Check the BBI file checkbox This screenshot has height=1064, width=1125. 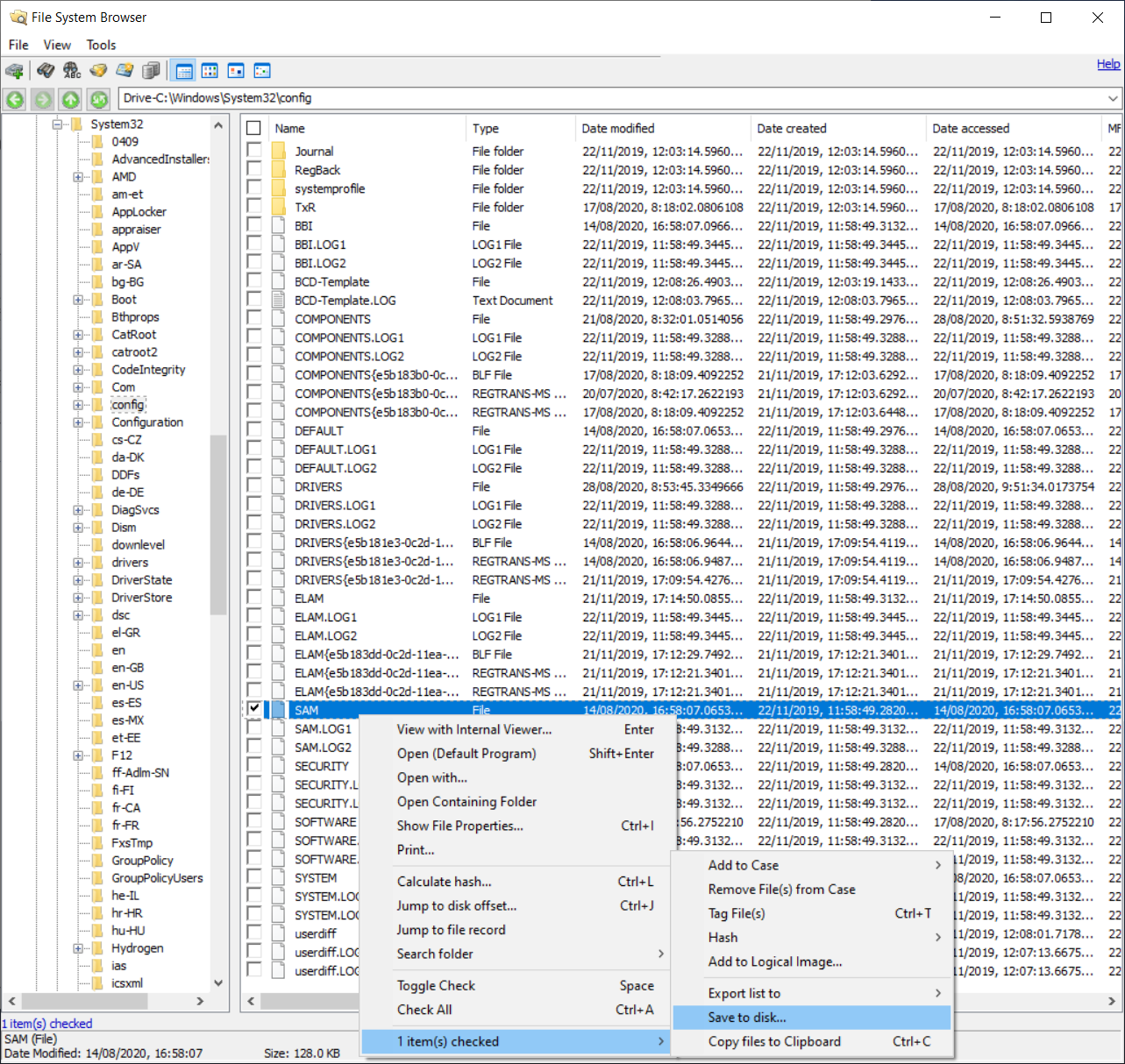click(254, 224)
